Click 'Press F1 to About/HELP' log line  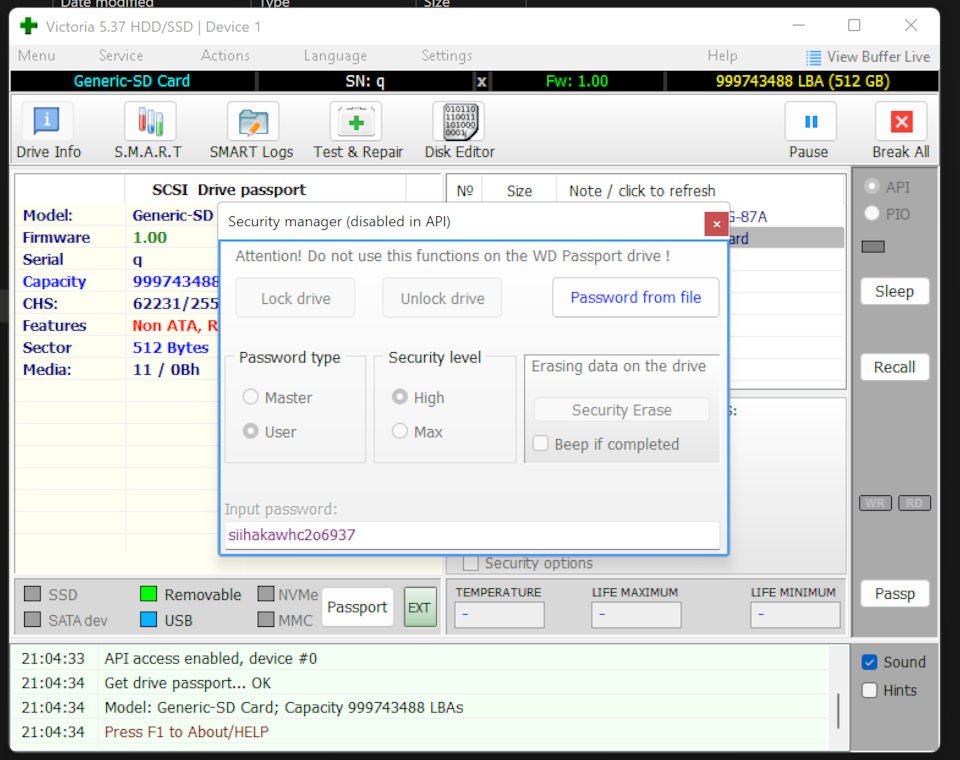pyautogui.click(x=186, y=732)
